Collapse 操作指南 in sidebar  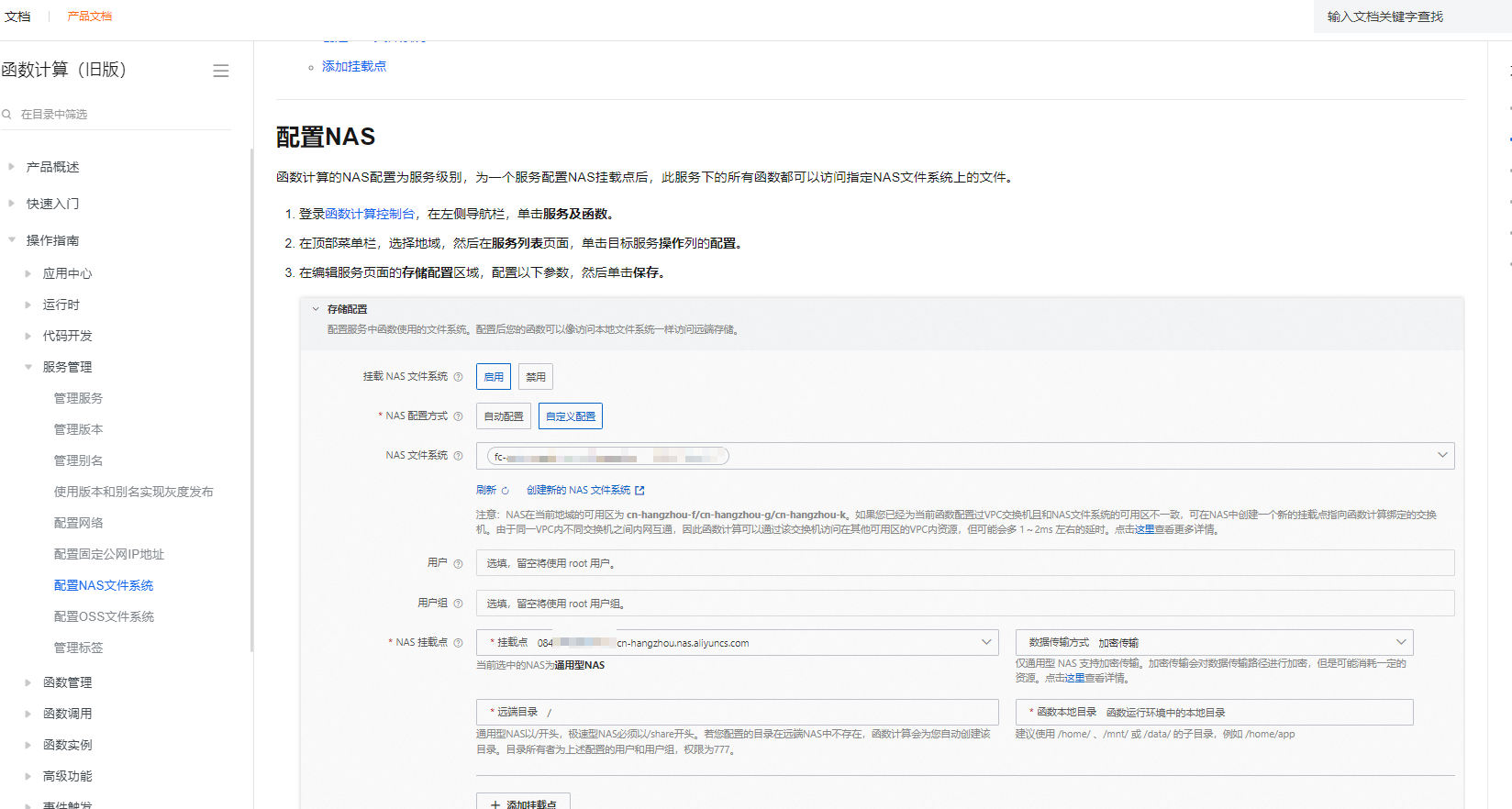(x=11, y=240)
